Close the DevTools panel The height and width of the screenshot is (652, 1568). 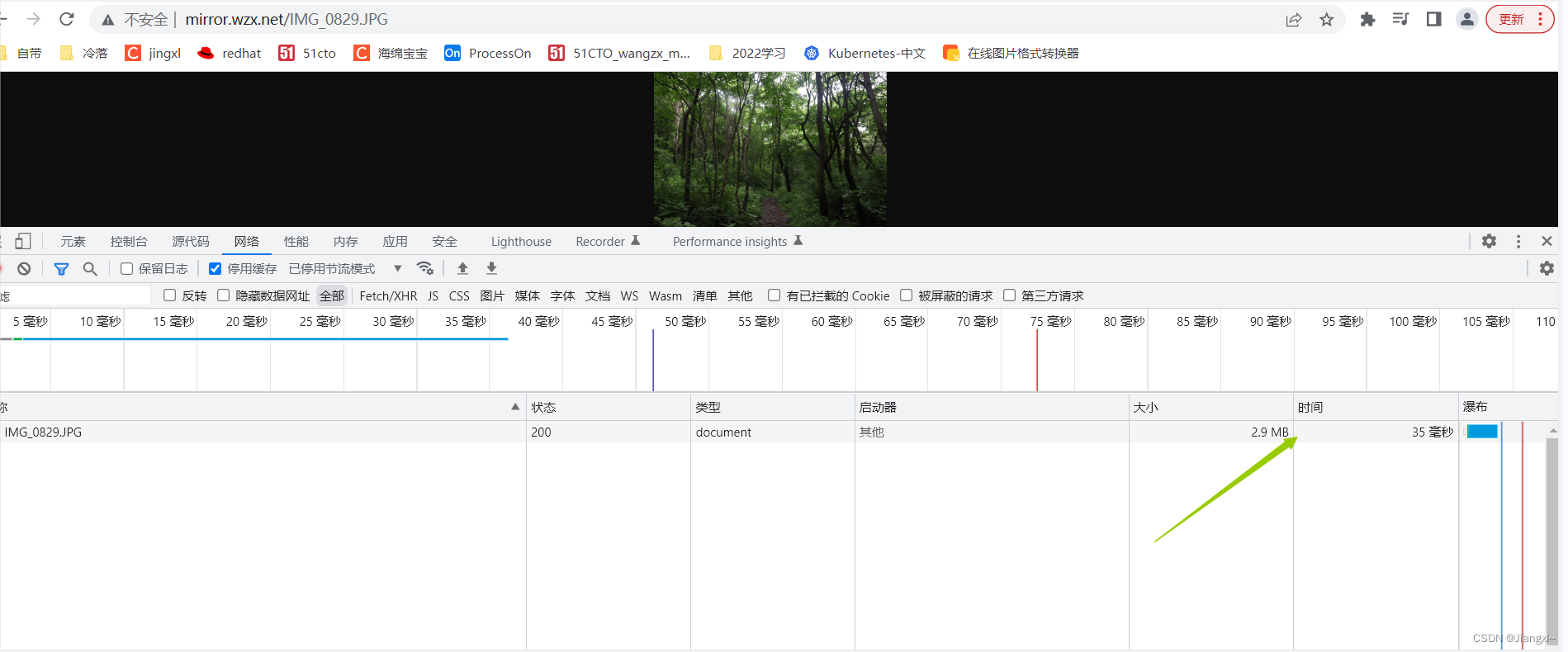1547,241
